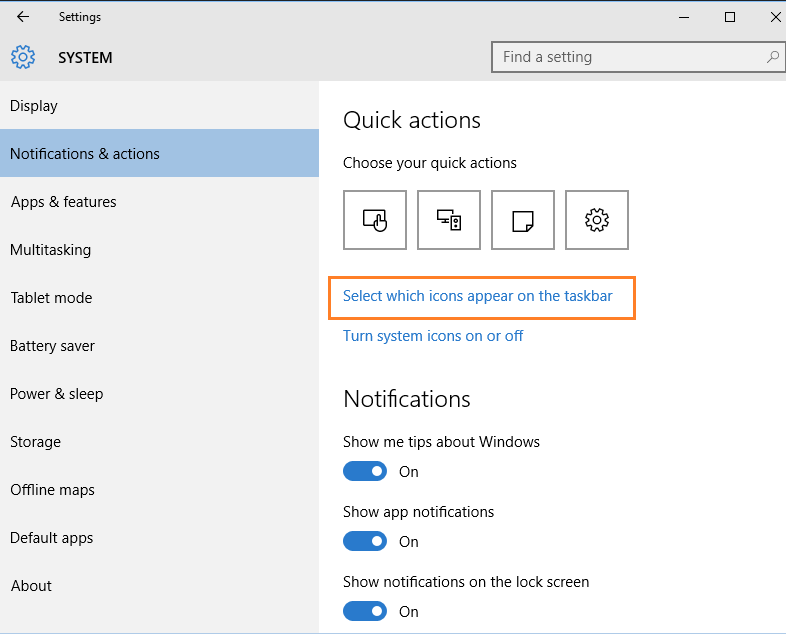Open the Display settings page
This screenshot has height=634, width=786.
tap(159, 106)
